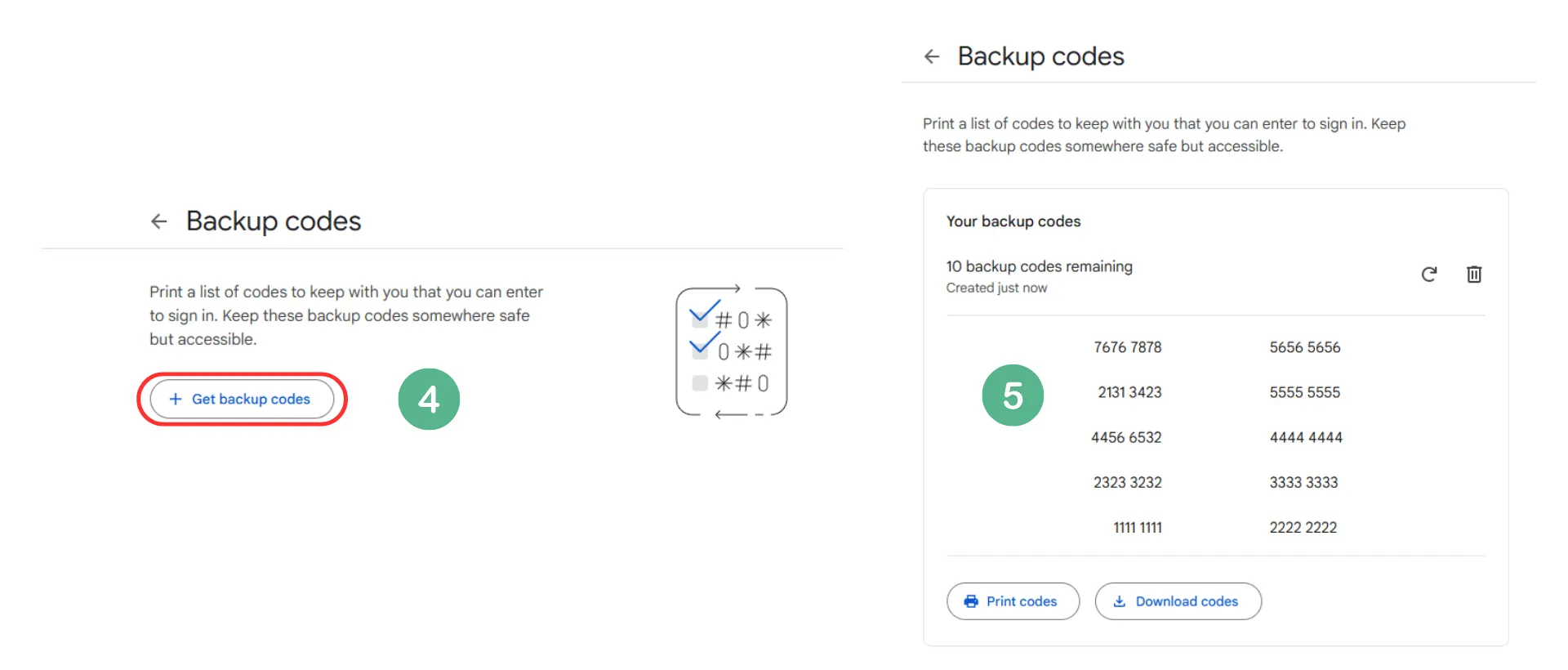The width and height of the screenshot is (1568, 670).
Task: Select backup code 2131 3423
Action: (x=1129, y=392)
